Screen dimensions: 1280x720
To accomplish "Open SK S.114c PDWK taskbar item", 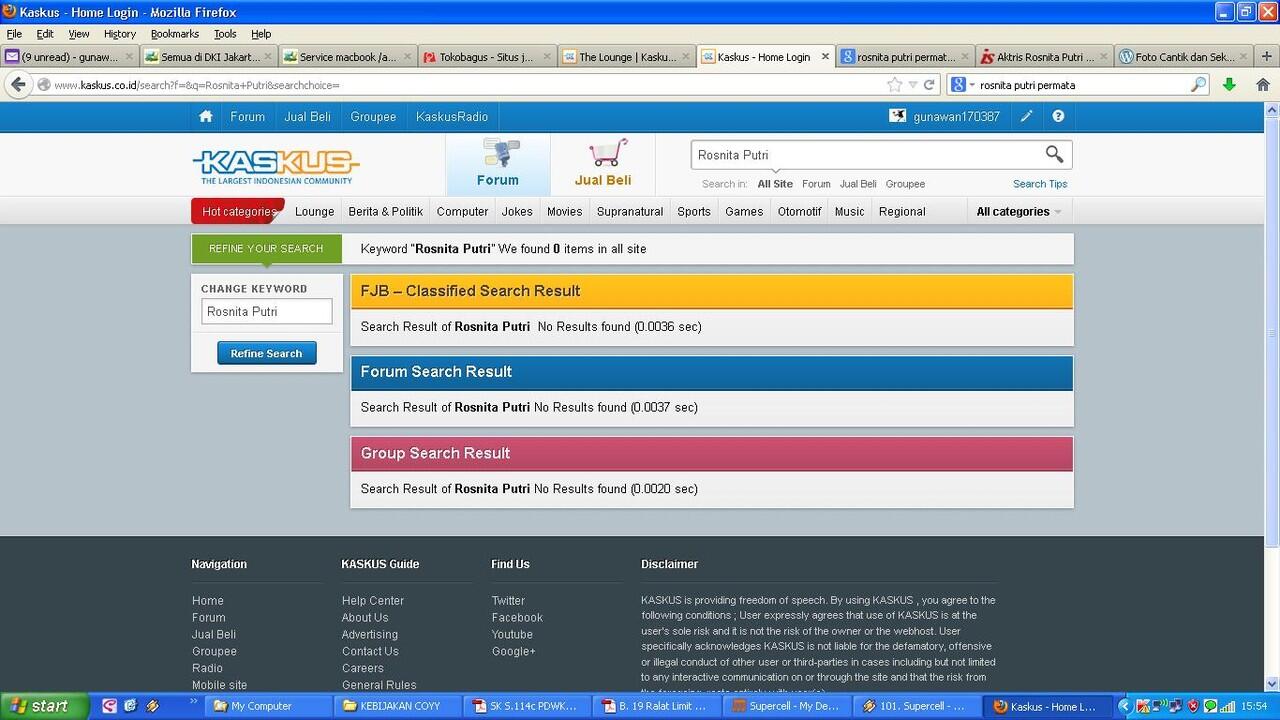I will (x=528, y=706).
